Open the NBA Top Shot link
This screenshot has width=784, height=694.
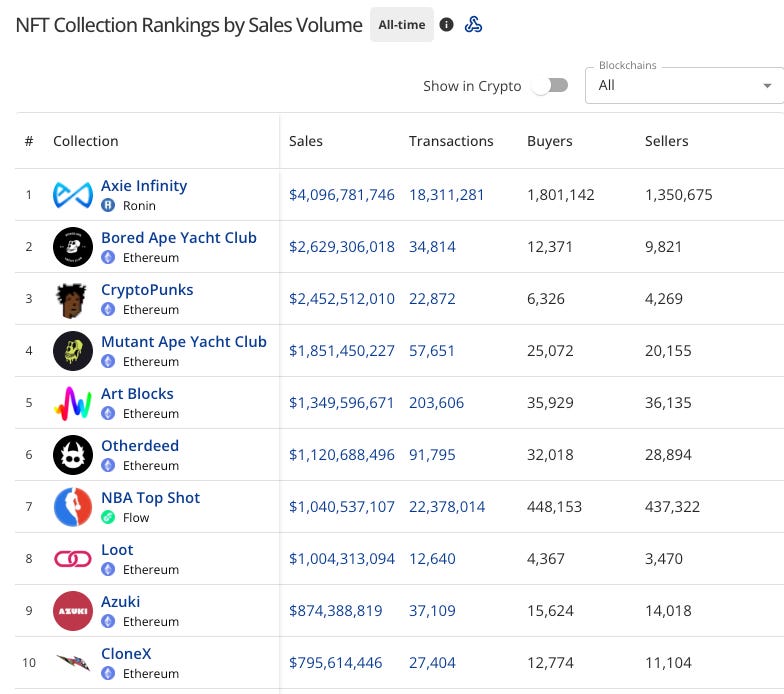click(x=150, y=498)
